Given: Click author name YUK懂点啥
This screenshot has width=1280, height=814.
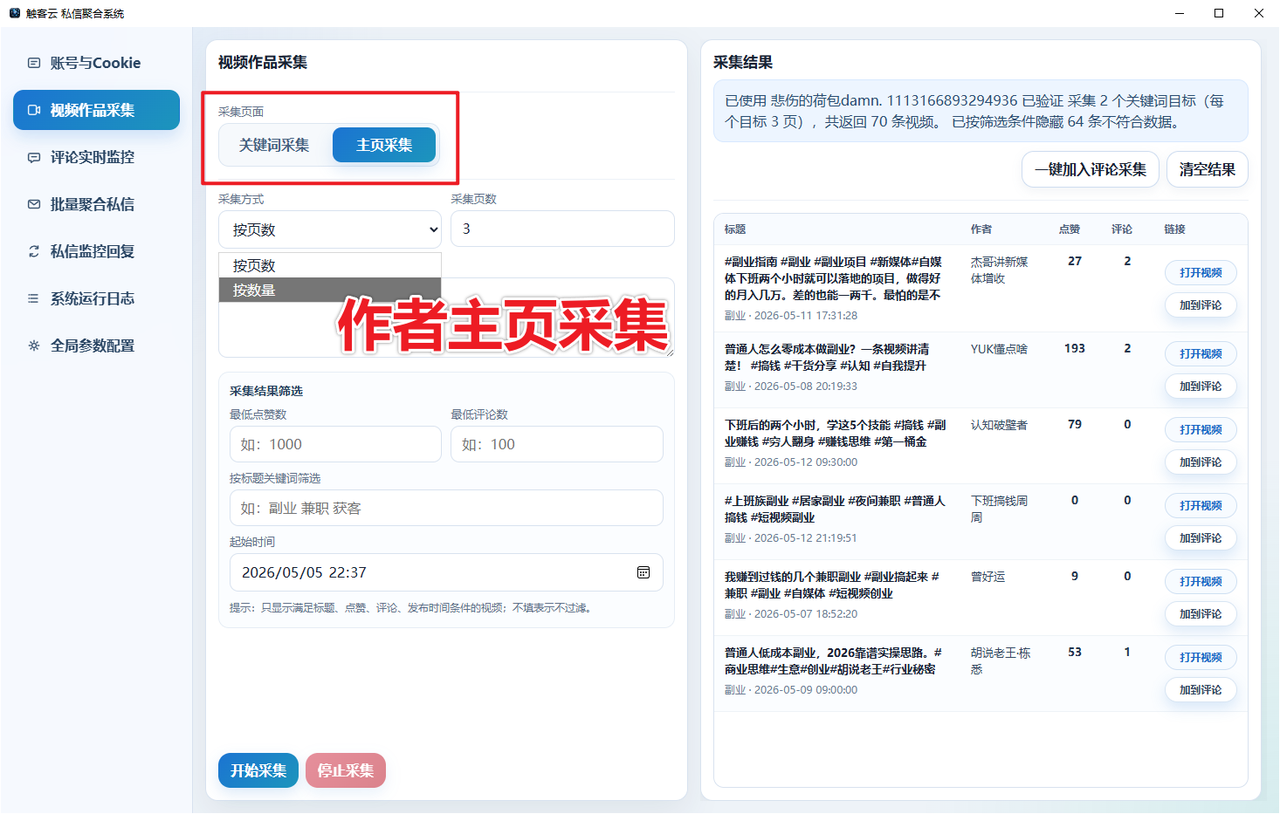Looking at the screenshot, I should coord(999,349).
